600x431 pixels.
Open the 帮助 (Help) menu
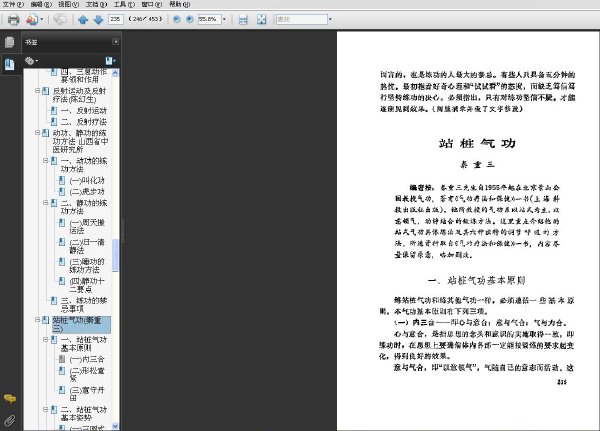click(x=179, y=4)
